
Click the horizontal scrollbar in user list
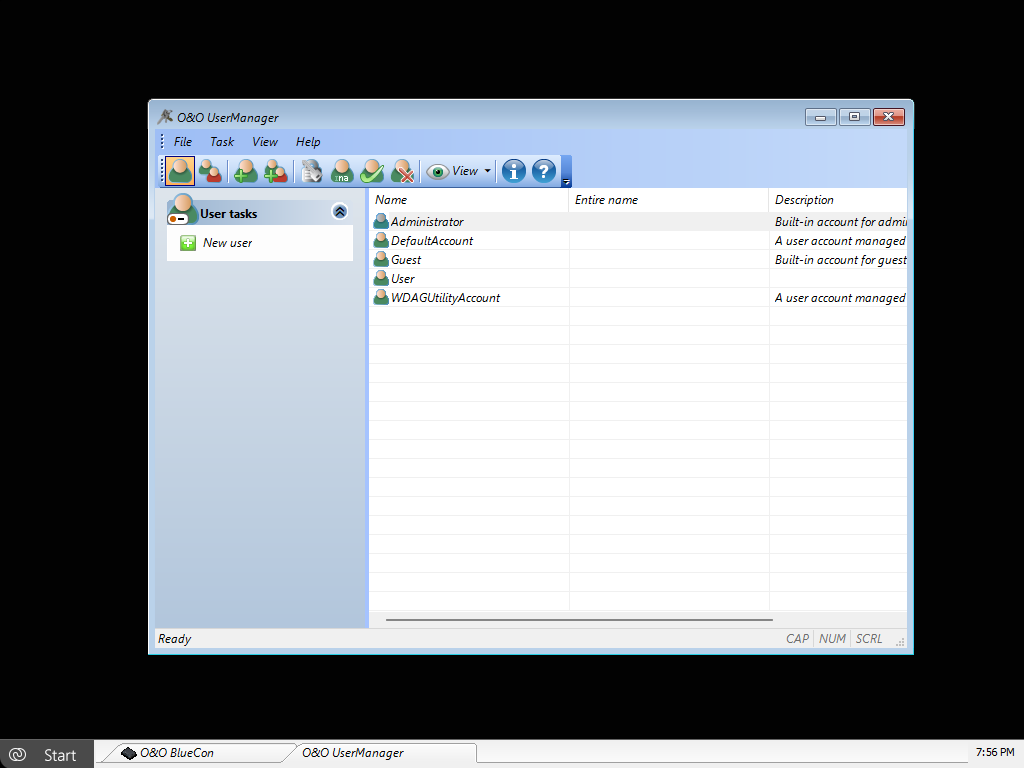click(x=579, y=620)
